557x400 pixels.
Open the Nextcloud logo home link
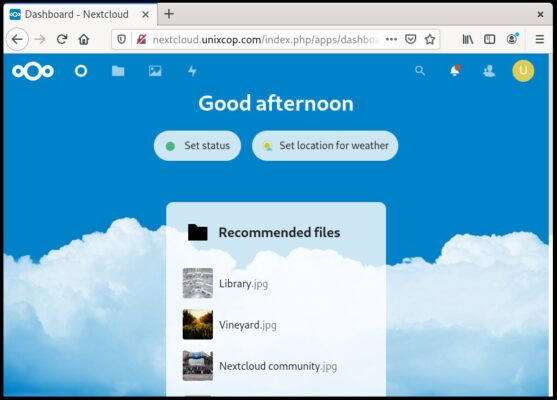point(33,71)
